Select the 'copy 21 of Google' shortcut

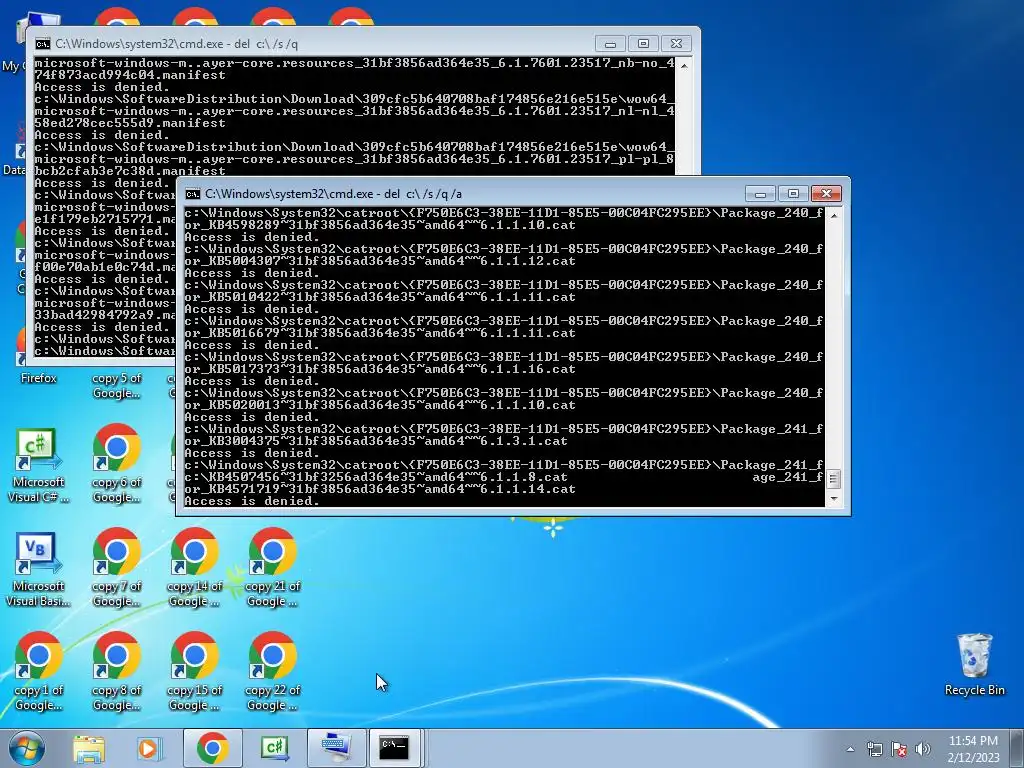pyautogui.click(x=273, y=568)
